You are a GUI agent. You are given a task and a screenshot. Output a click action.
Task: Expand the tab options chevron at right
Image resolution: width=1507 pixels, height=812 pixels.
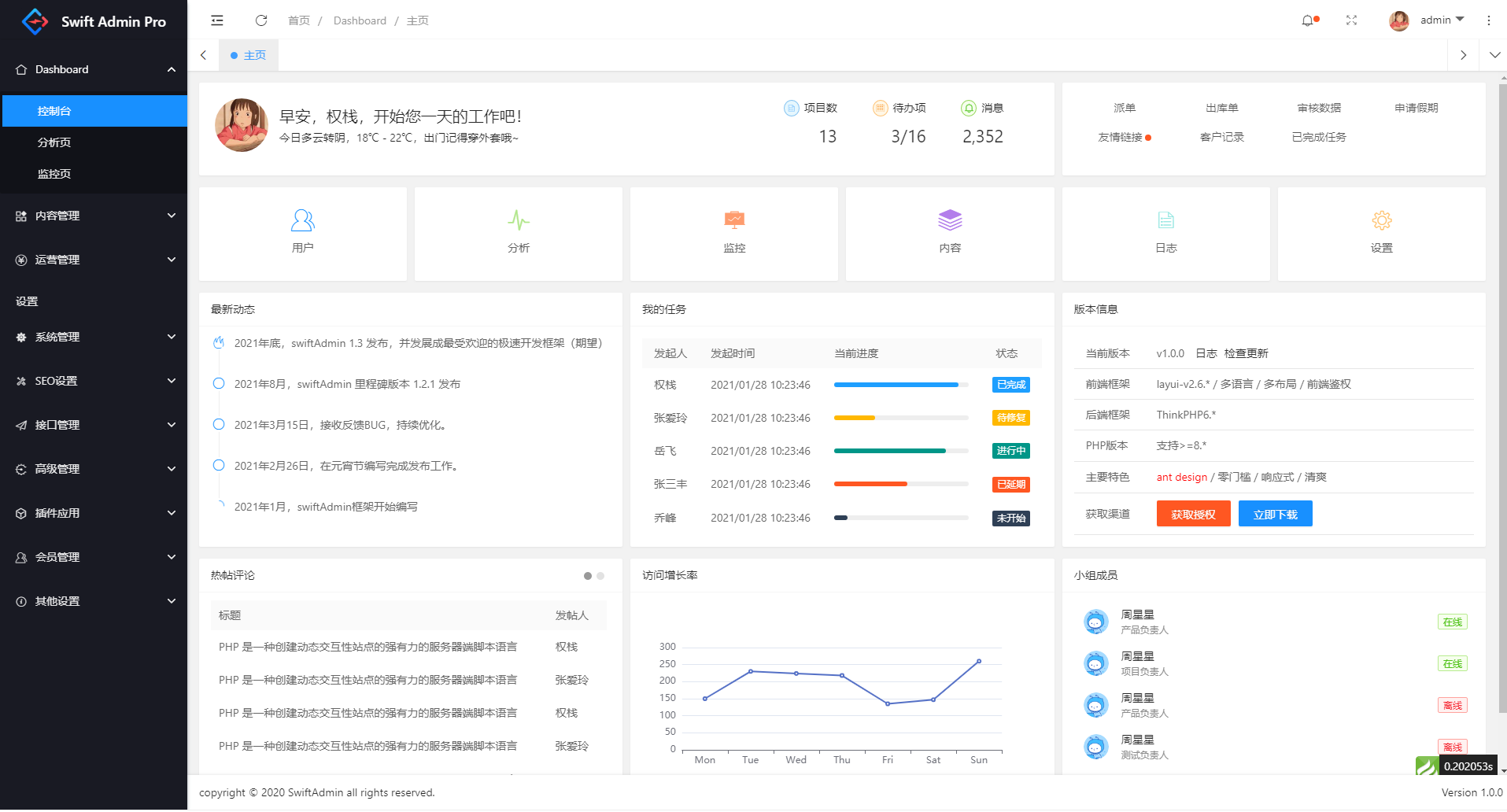point(1494,55)
